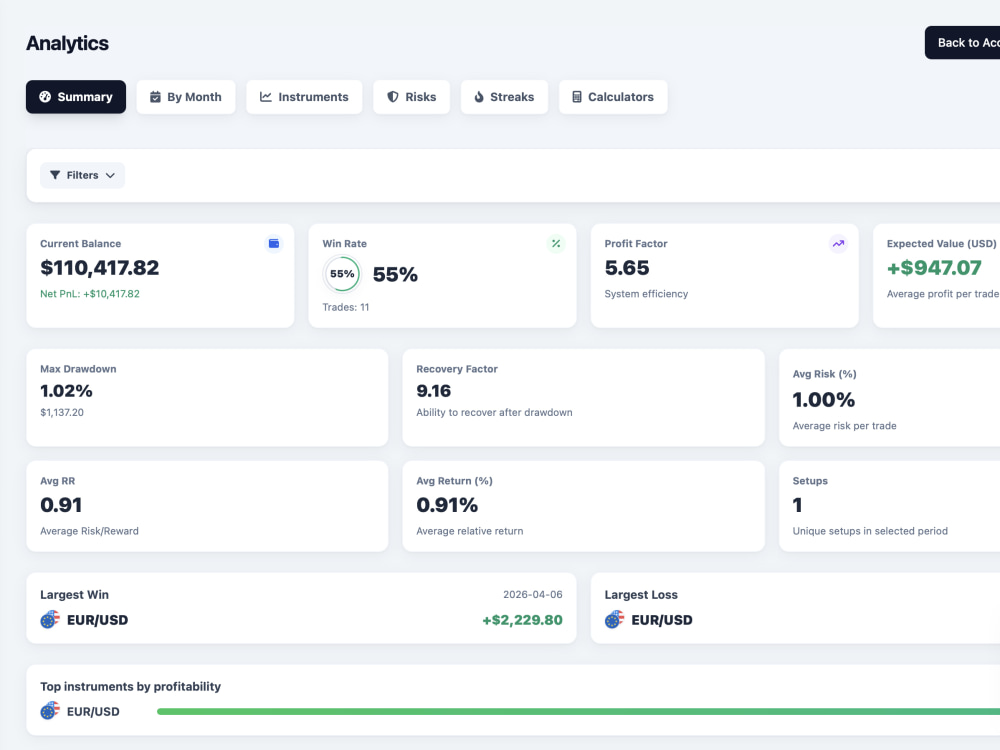Image resolution: width=1000 pixels, height=750 pixels.
Task: Click the +$947.07 expected value
Action: [x=934, y=268]
